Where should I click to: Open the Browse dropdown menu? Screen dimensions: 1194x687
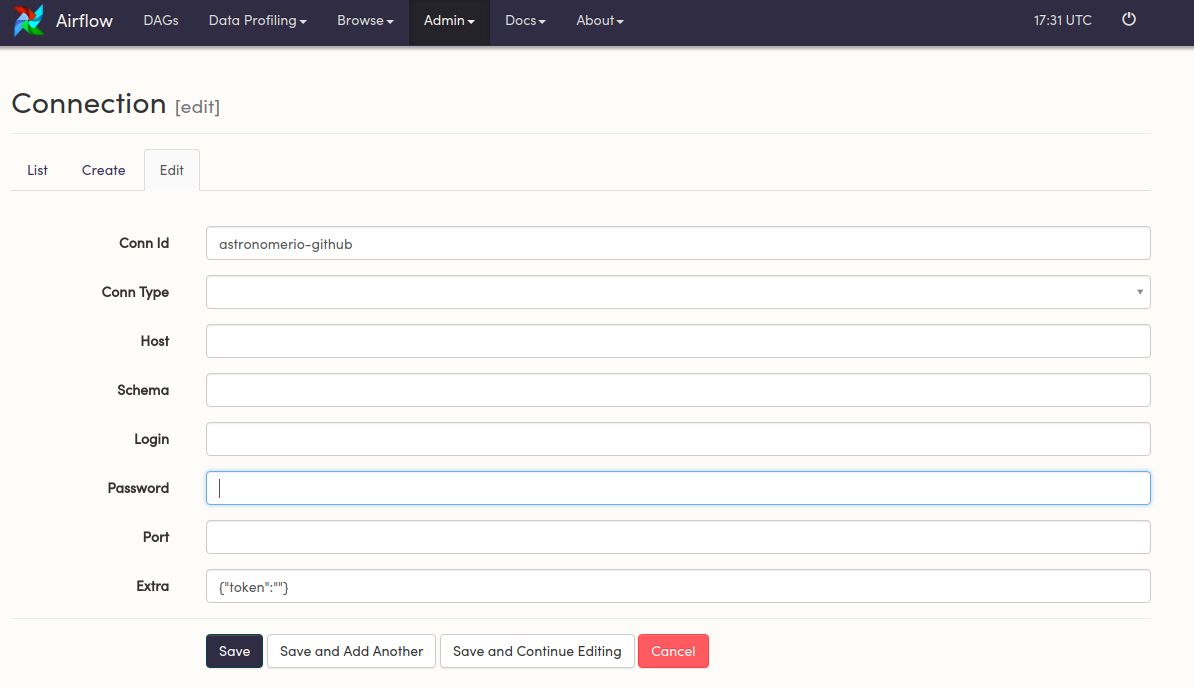tap(364, 20)
